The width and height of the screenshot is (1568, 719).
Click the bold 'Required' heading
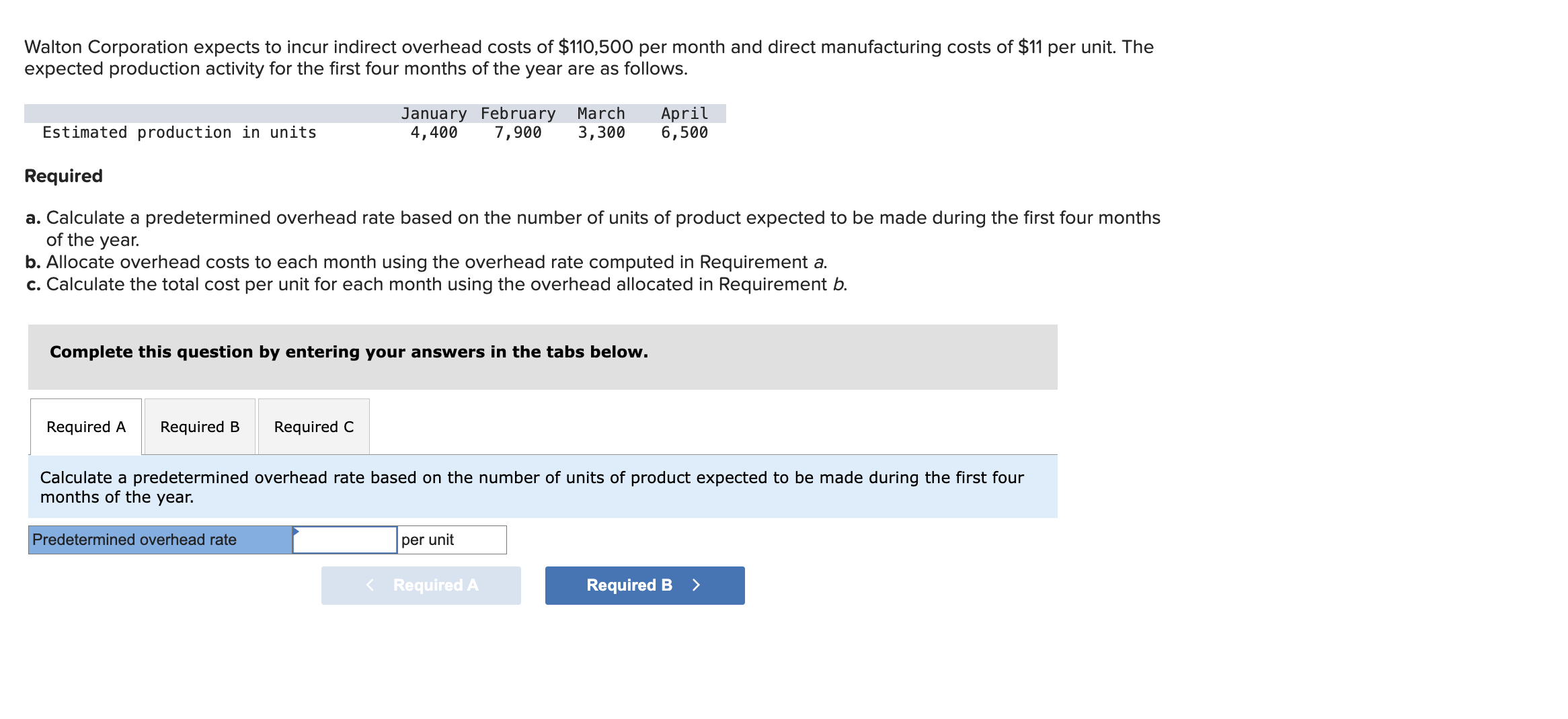coord(64,176)
